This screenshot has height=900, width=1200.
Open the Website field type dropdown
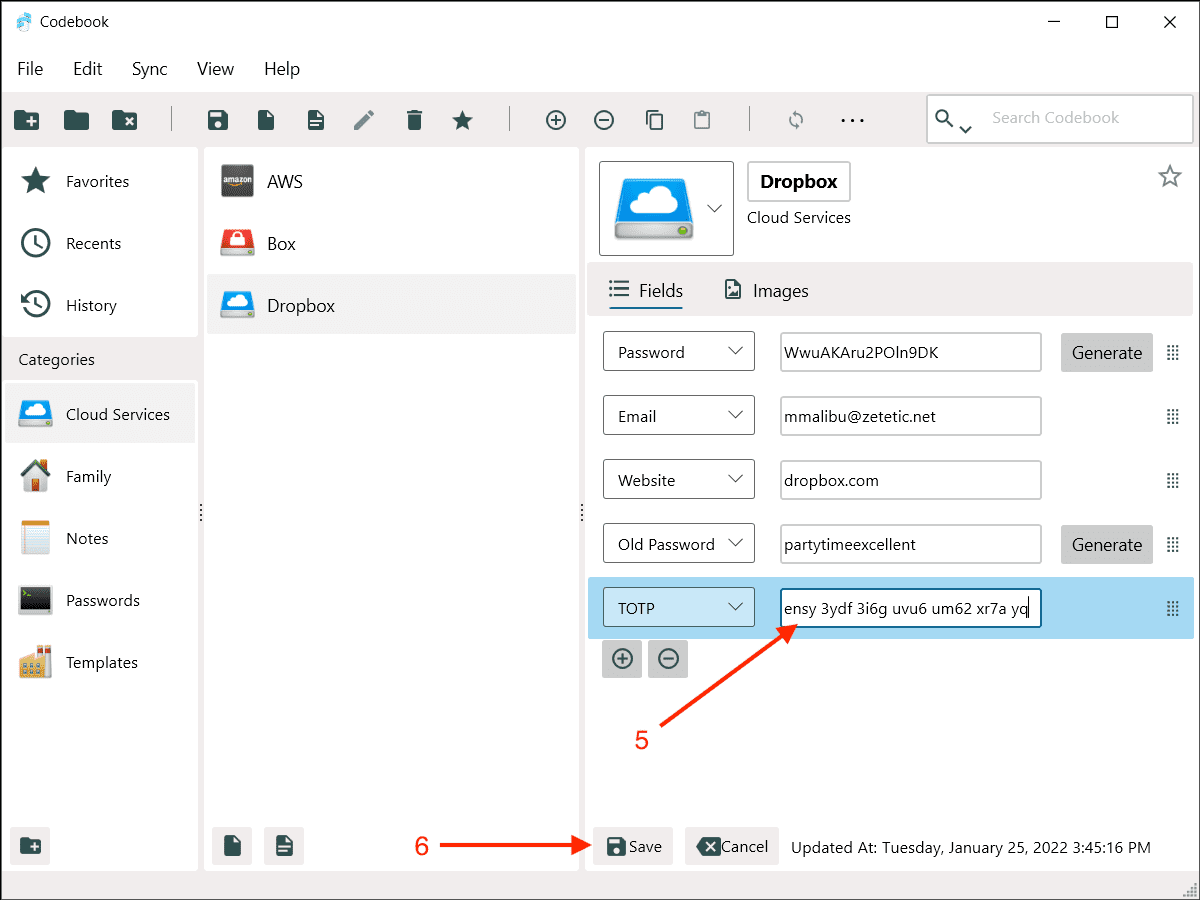679,480
